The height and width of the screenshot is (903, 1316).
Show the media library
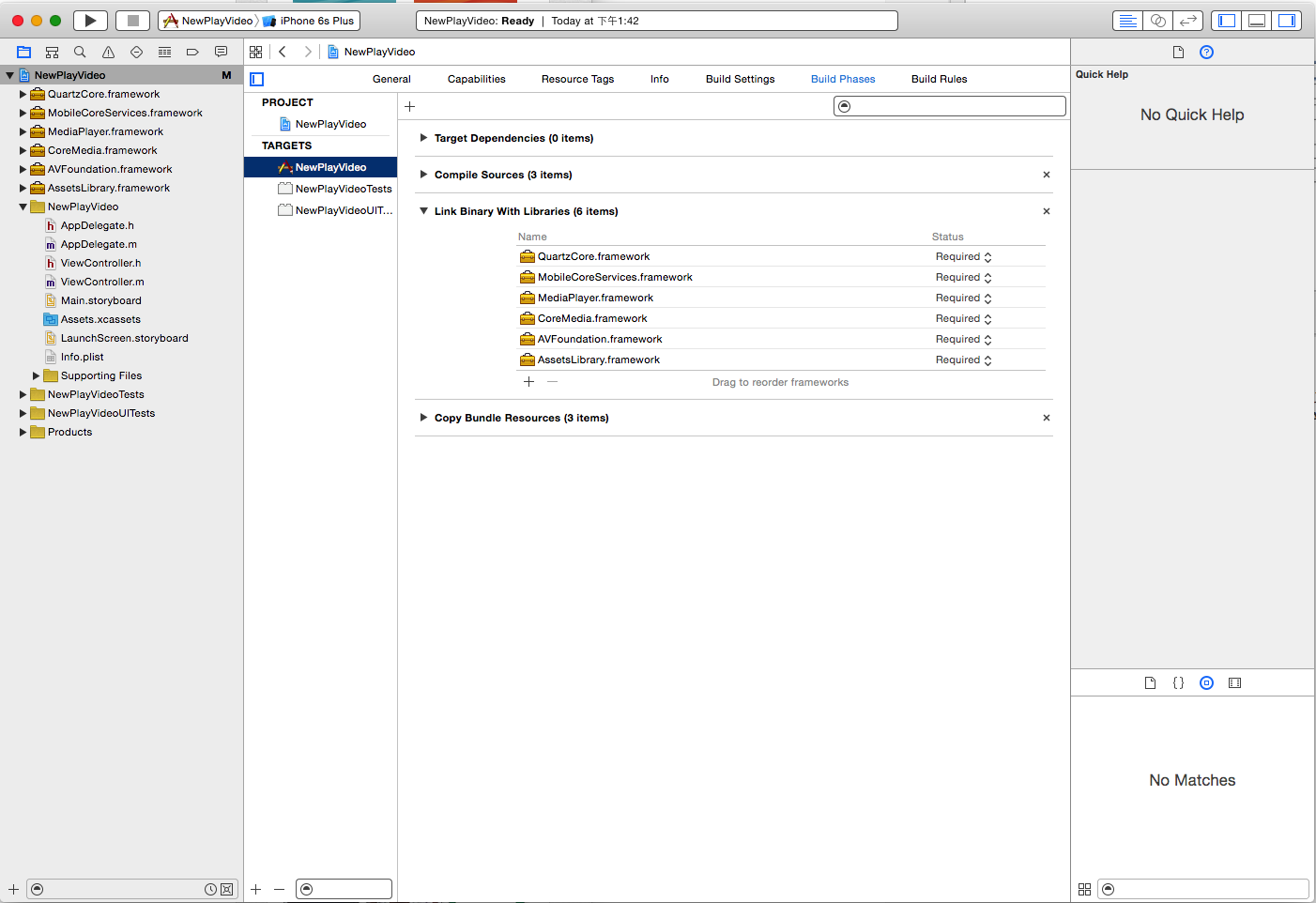tap(1235, 683)
